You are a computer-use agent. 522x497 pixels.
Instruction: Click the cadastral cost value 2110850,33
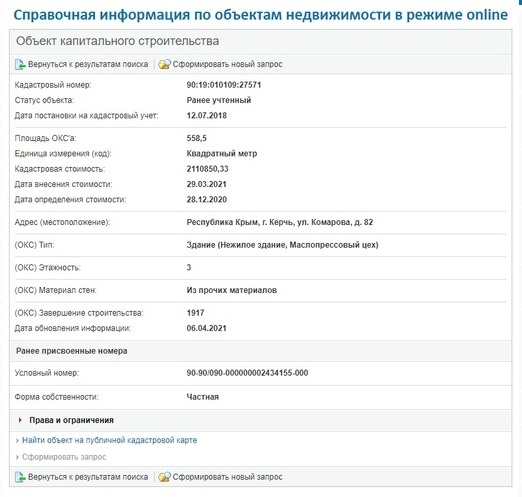207,169
